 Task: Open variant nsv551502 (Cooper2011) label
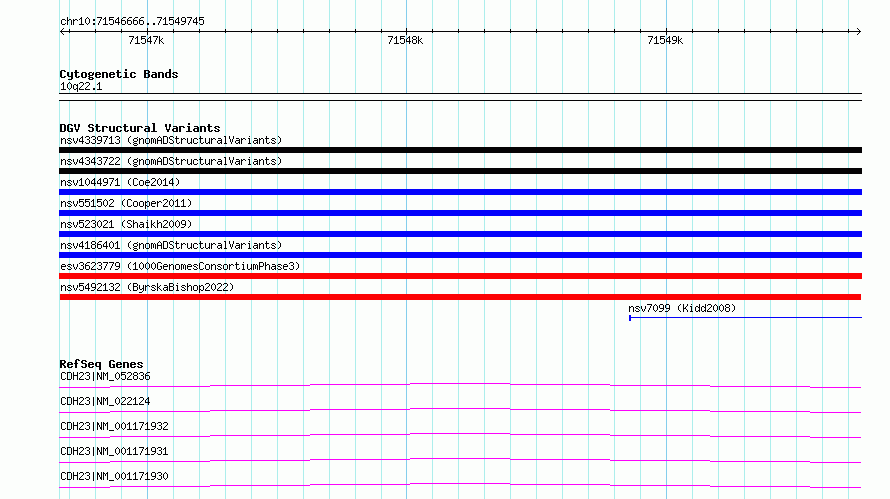(x=126, y=203)
